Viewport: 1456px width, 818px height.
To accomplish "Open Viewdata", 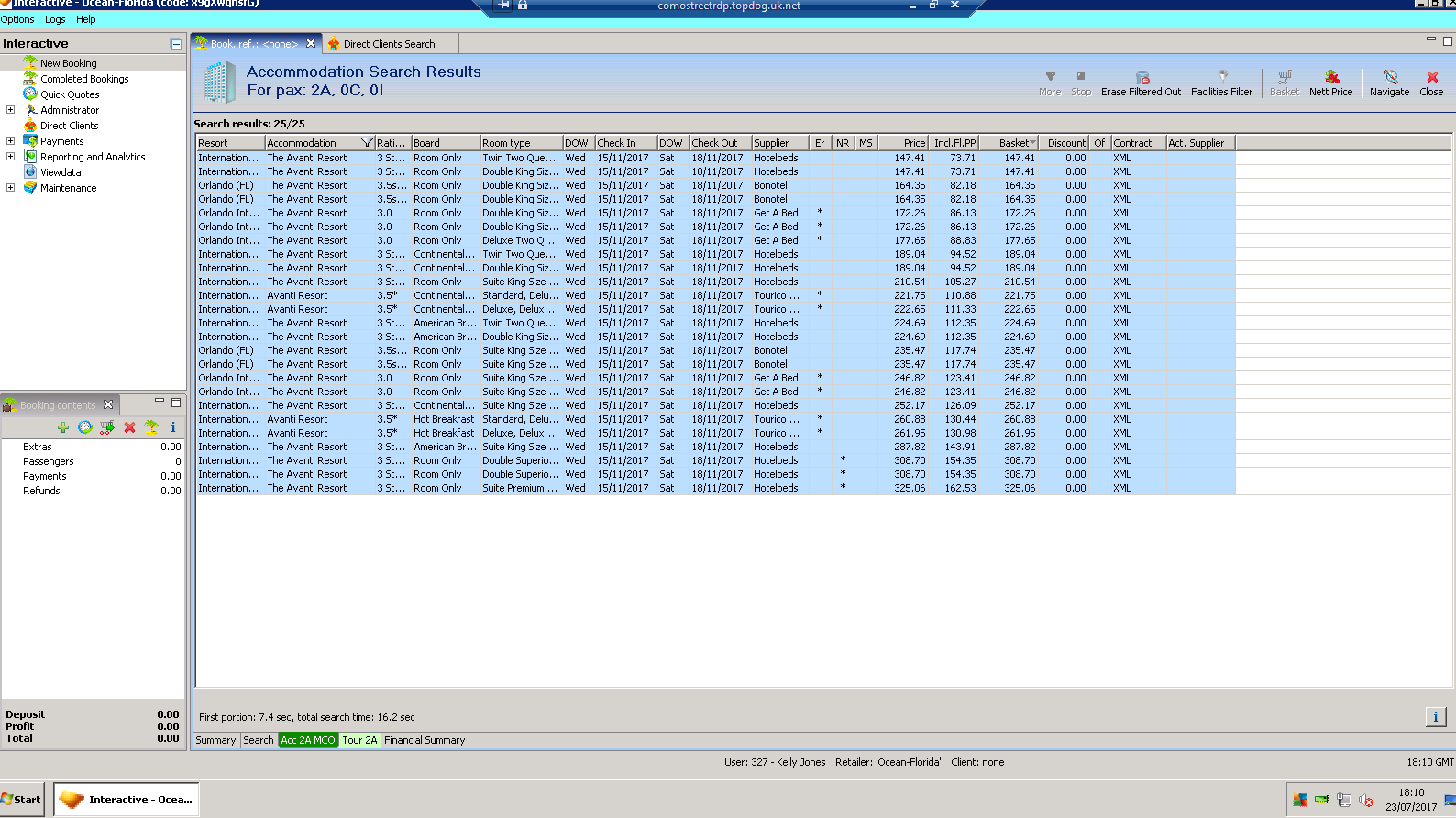I will click(x=61, y=172).
